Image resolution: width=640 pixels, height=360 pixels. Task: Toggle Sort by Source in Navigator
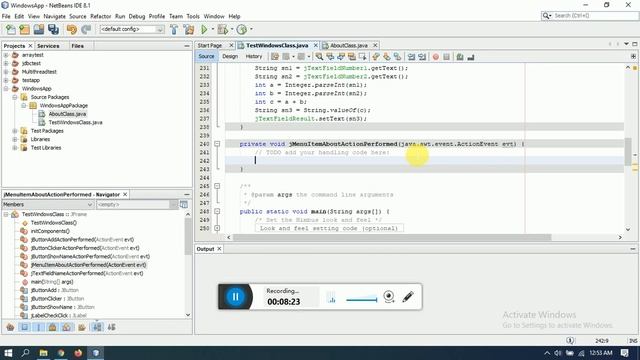tap(111, 327)
